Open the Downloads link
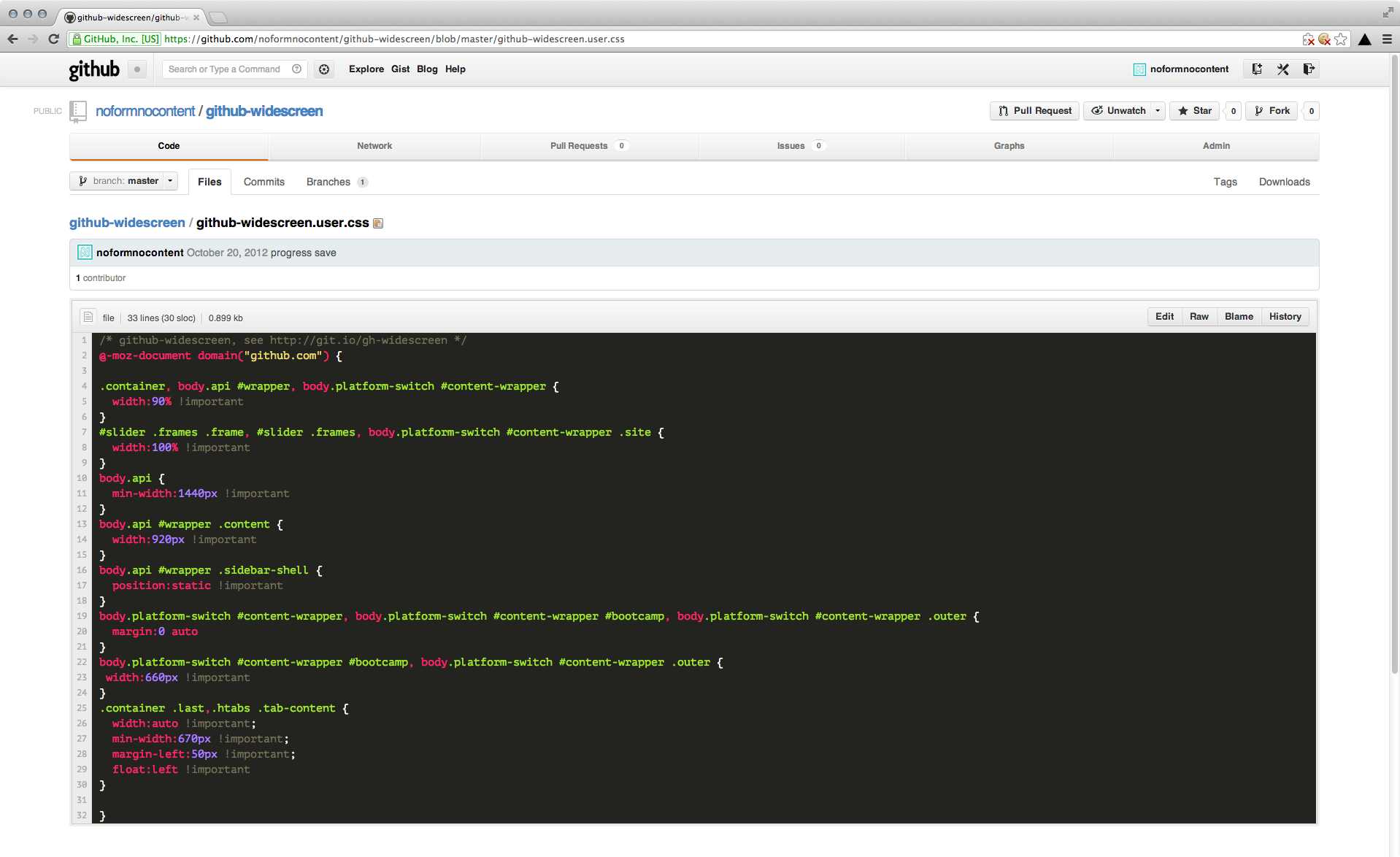Screen dimensions: 1400x857 pyautogui.click(x=1284, y=182)
